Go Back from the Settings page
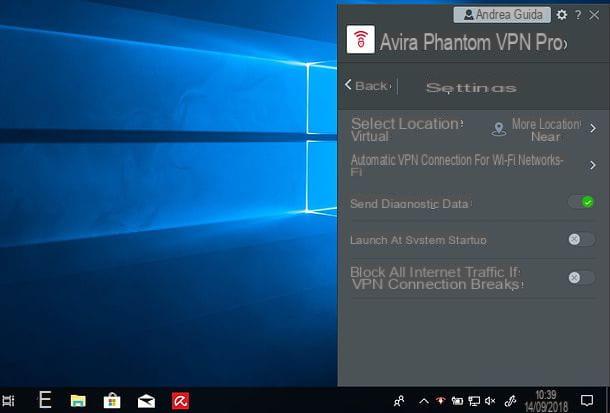The image size is (610, 413). pyautogui.click(x=368, y=86)
